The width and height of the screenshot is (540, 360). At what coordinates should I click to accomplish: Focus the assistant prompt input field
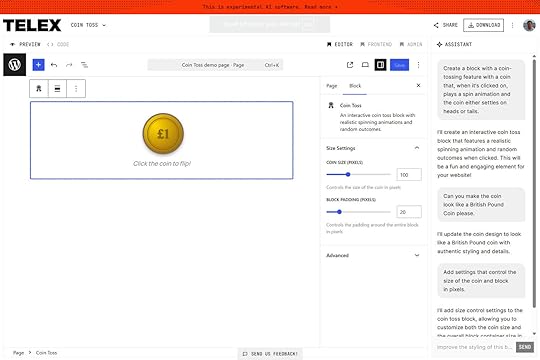point(474,347)
